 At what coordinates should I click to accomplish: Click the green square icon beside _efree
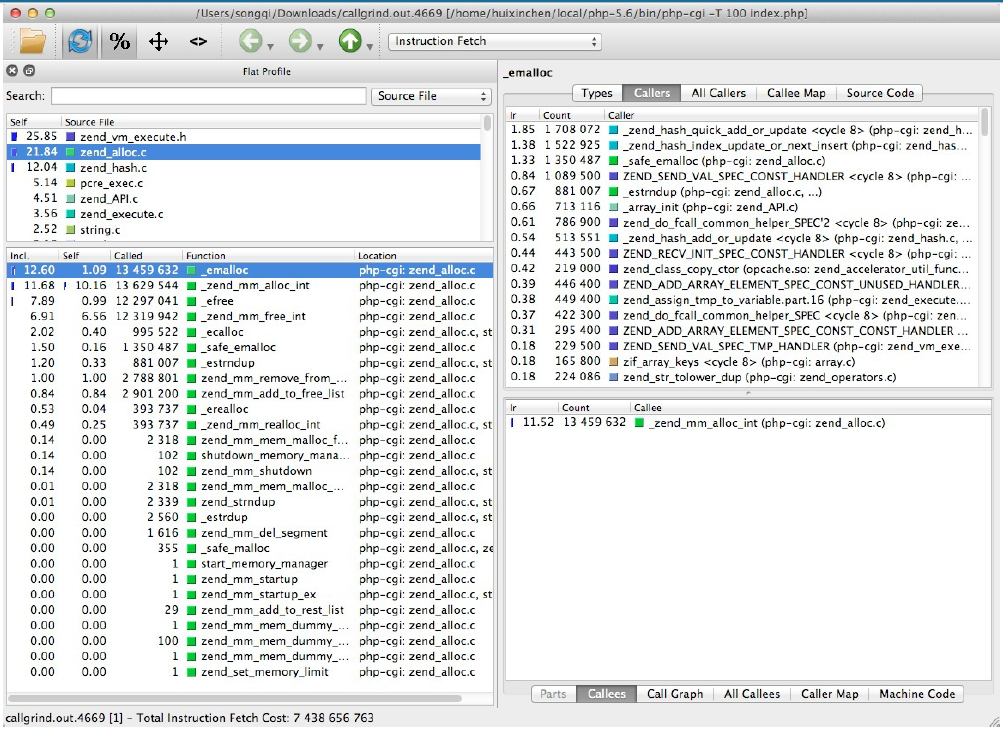191,301
